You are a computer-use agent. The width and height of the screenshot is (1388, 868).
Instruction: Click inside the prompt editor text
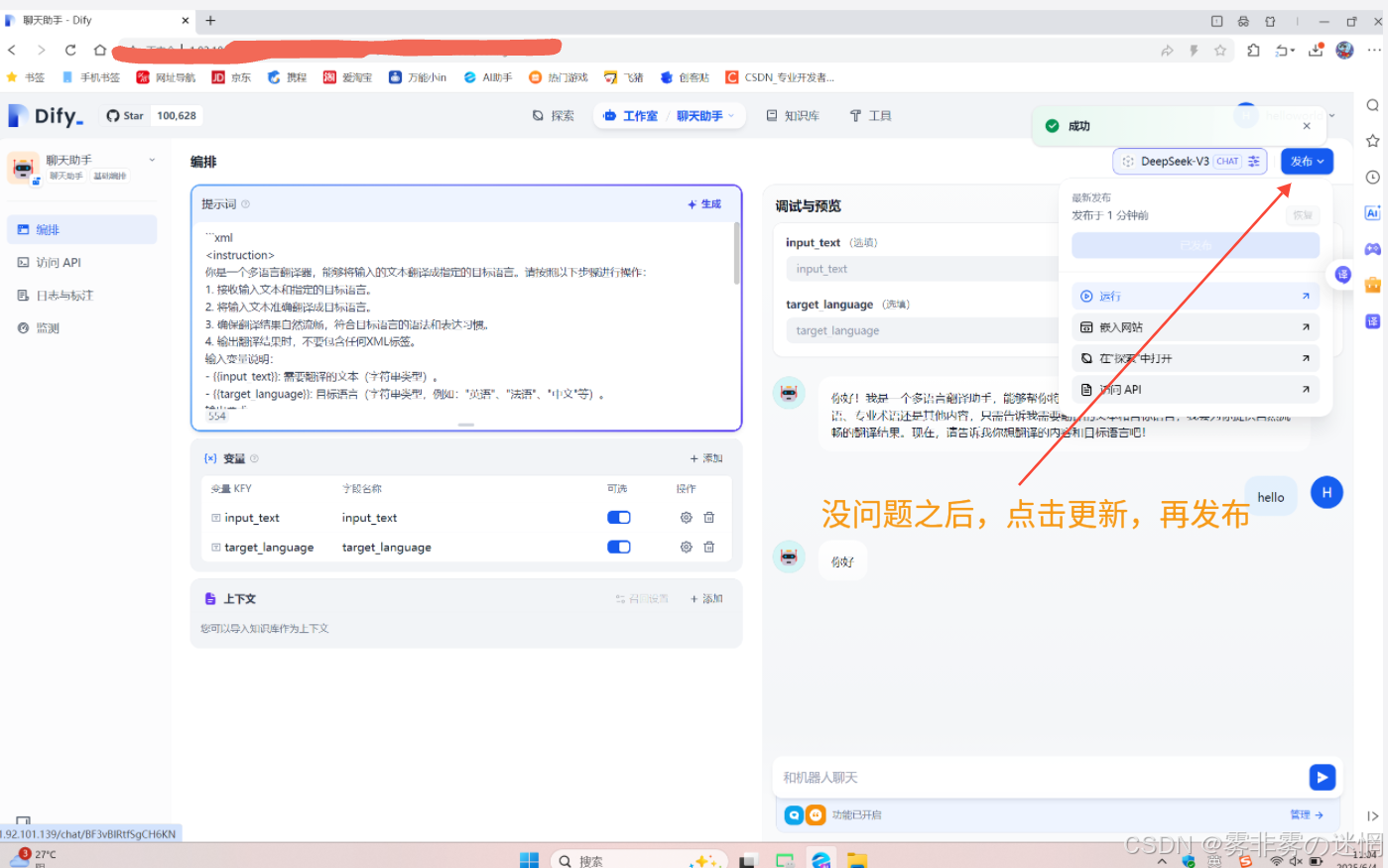(x=466, y=315)
